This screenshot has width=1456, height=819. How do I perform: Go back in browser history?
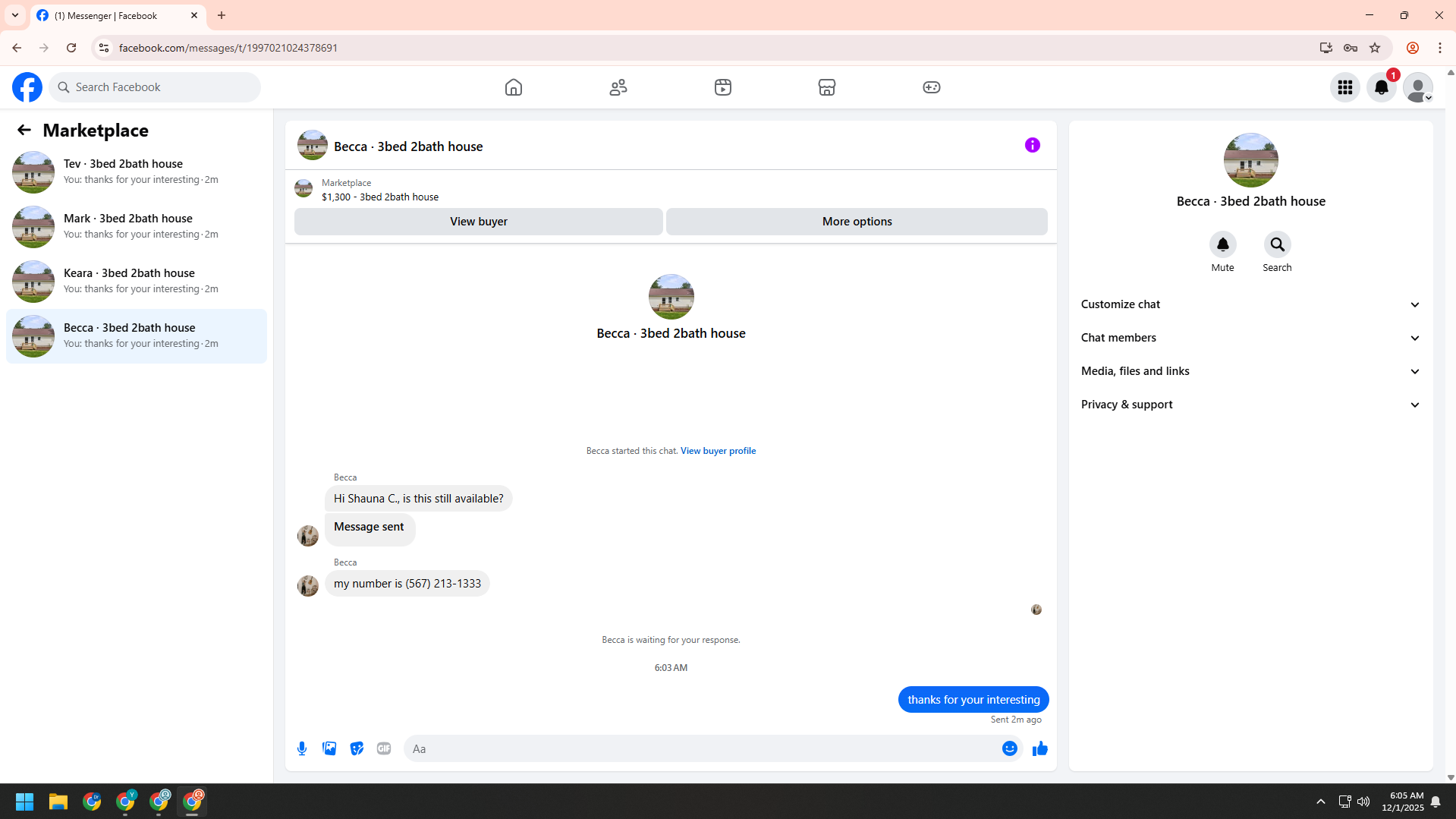[17, 48]
